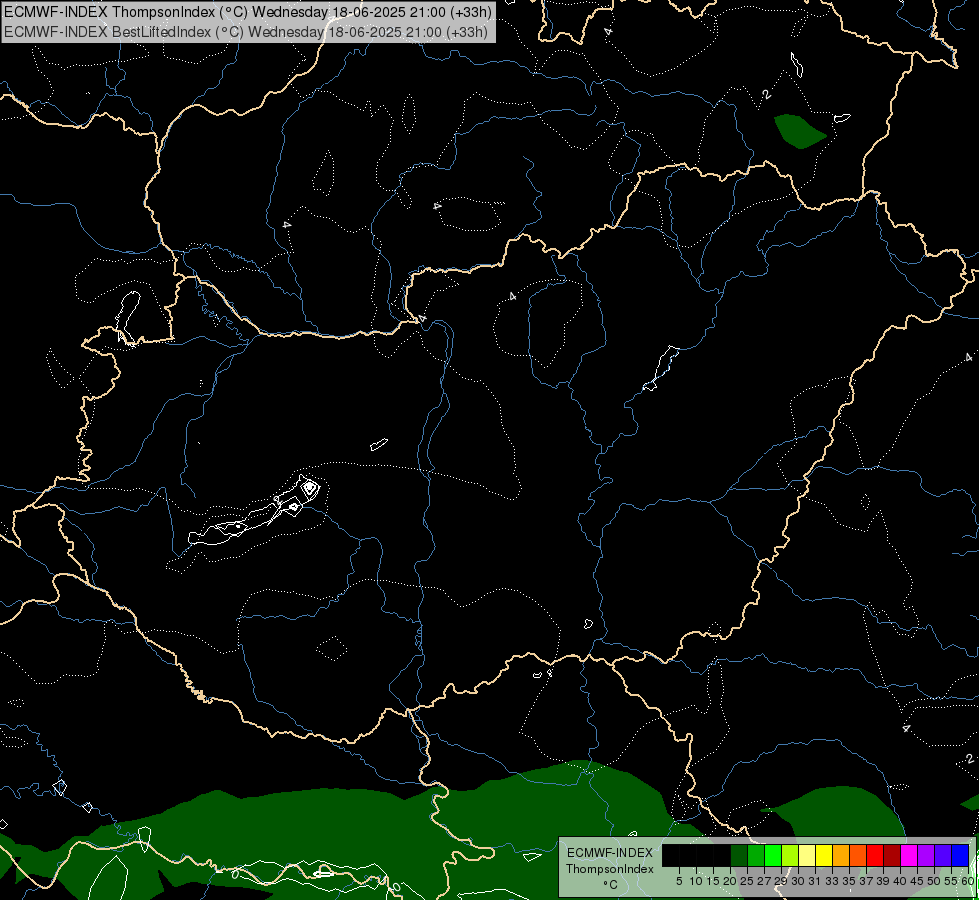Click the orange 33–35 legend swatch
This screenshot has width=979, height=900.
pyautogui.click(x=841, y=855)
